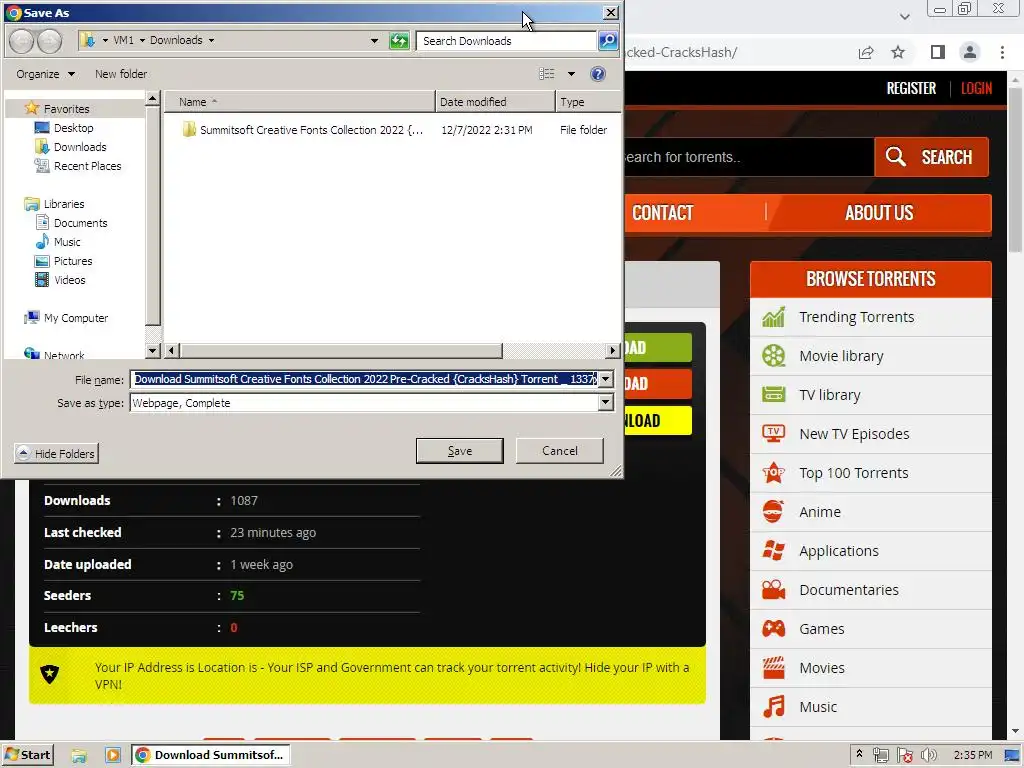This screenshot has height=768, width=1024.
Task: Click the Action Center flag tray icon
Action: [904, 755]
